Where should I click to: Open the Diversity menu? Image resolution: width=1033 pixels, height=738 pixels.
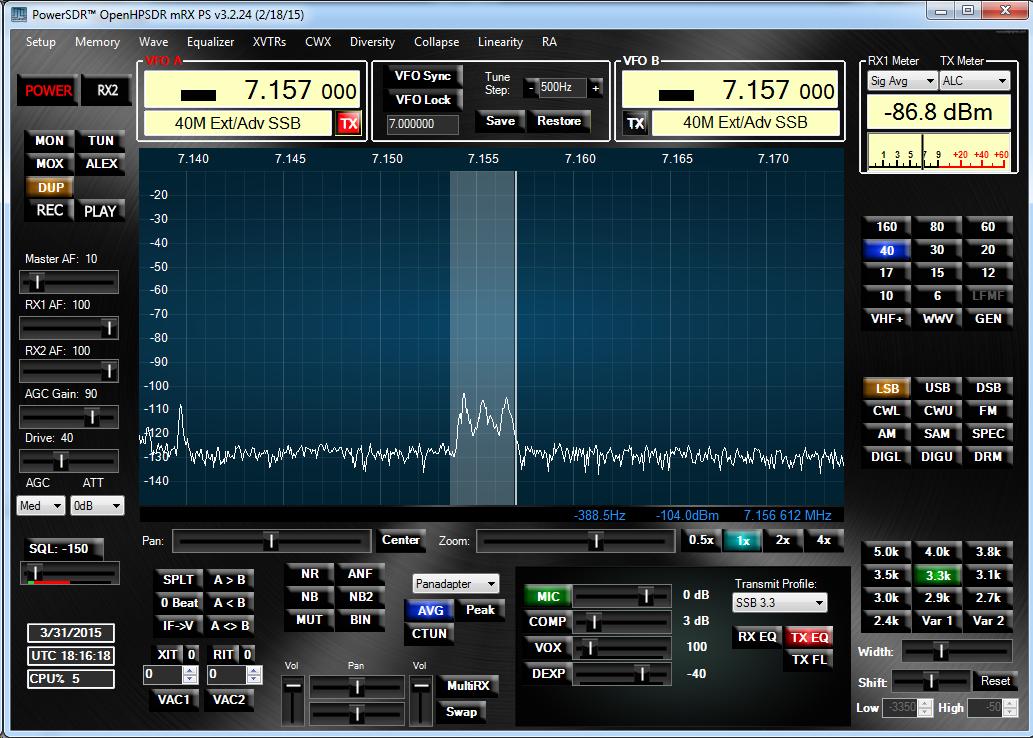coord(372,42)
